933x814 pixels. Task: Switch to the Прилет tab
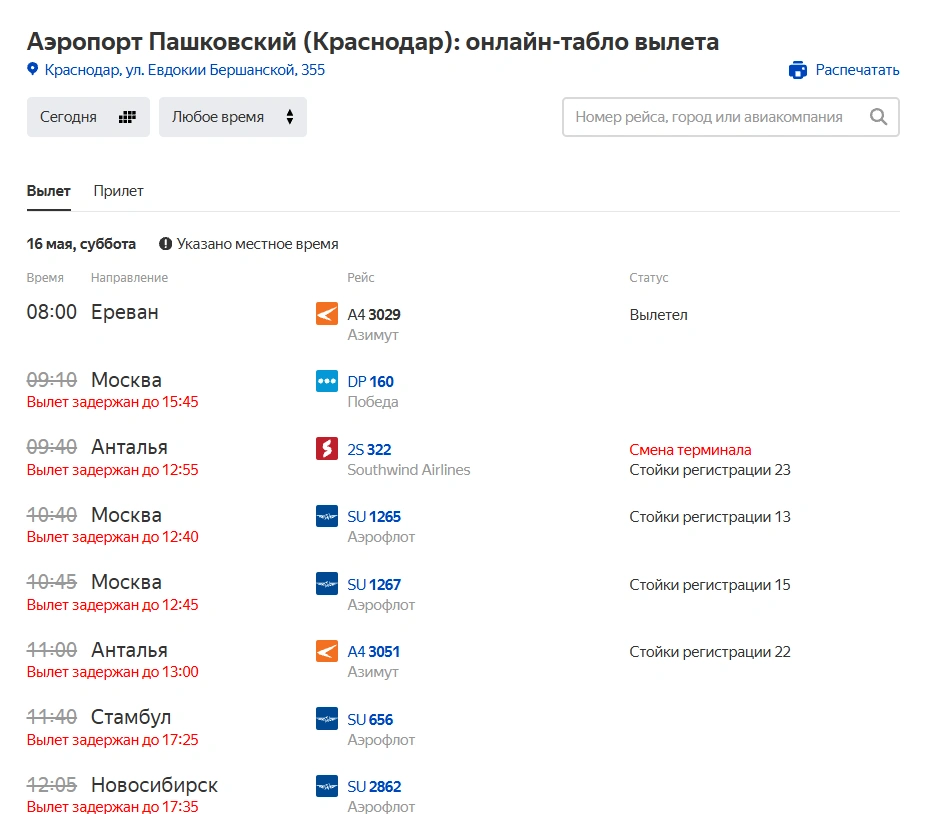click(118, 191)
